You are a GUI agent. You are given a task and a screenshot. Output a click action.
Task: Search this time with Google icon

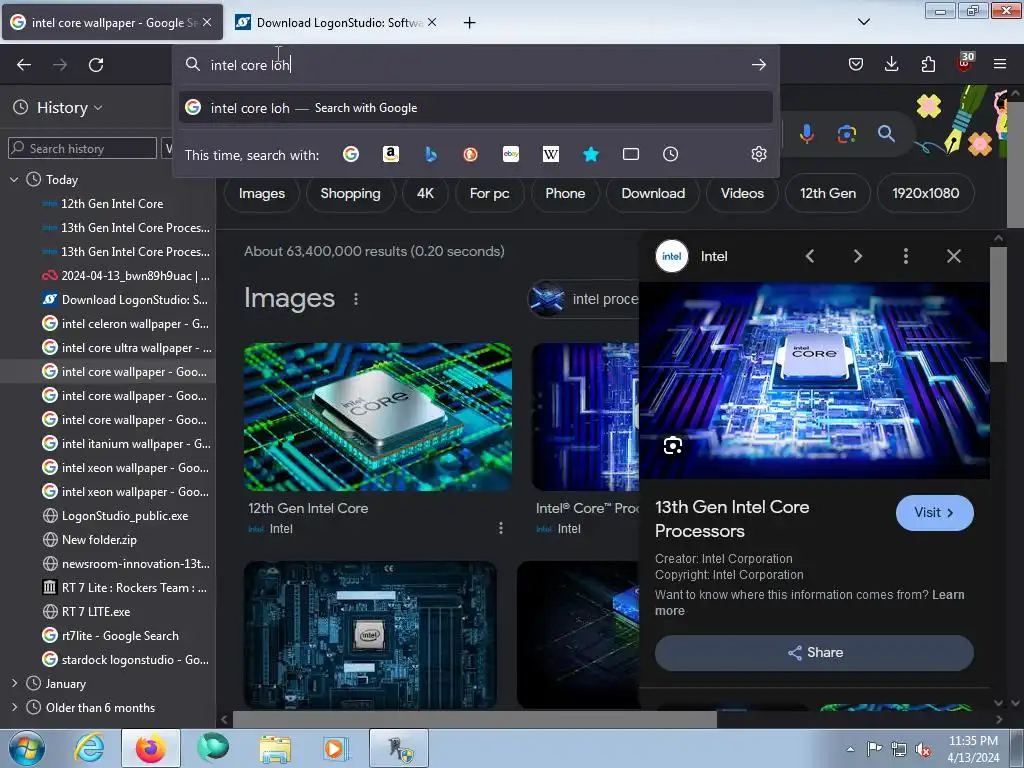pyautogui.click(x=351, y=154)
